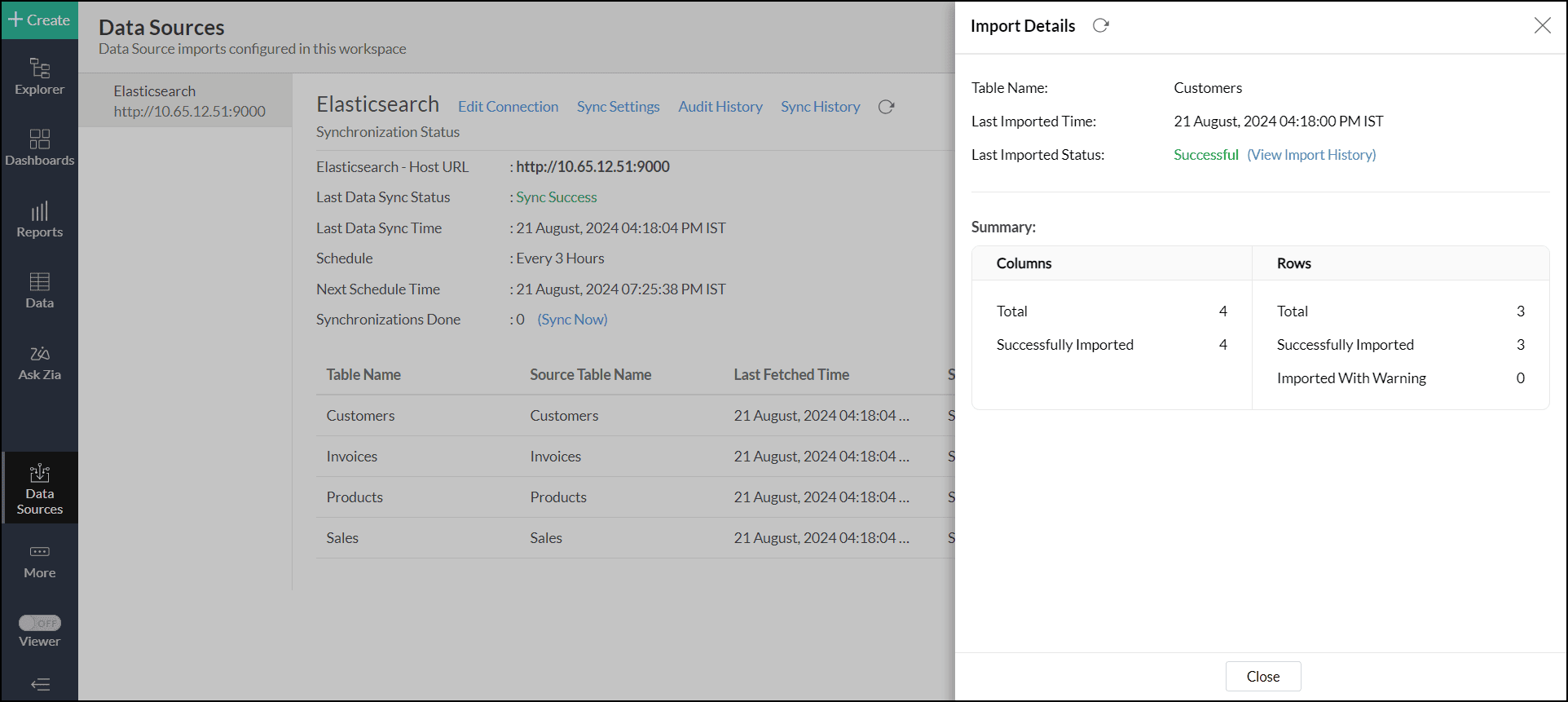Open Sync History

(820, 107)
